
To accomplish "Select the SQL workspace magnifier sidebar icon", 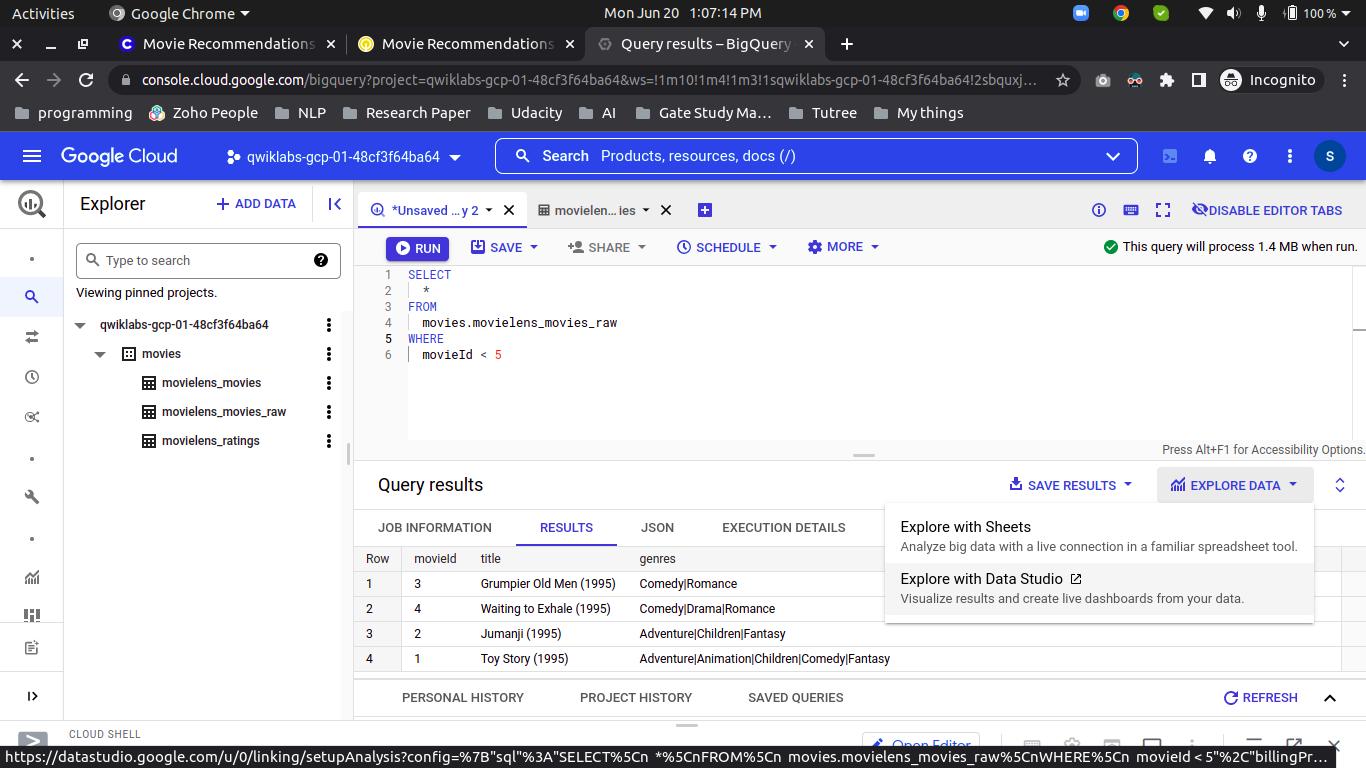I will click(32, 296).
